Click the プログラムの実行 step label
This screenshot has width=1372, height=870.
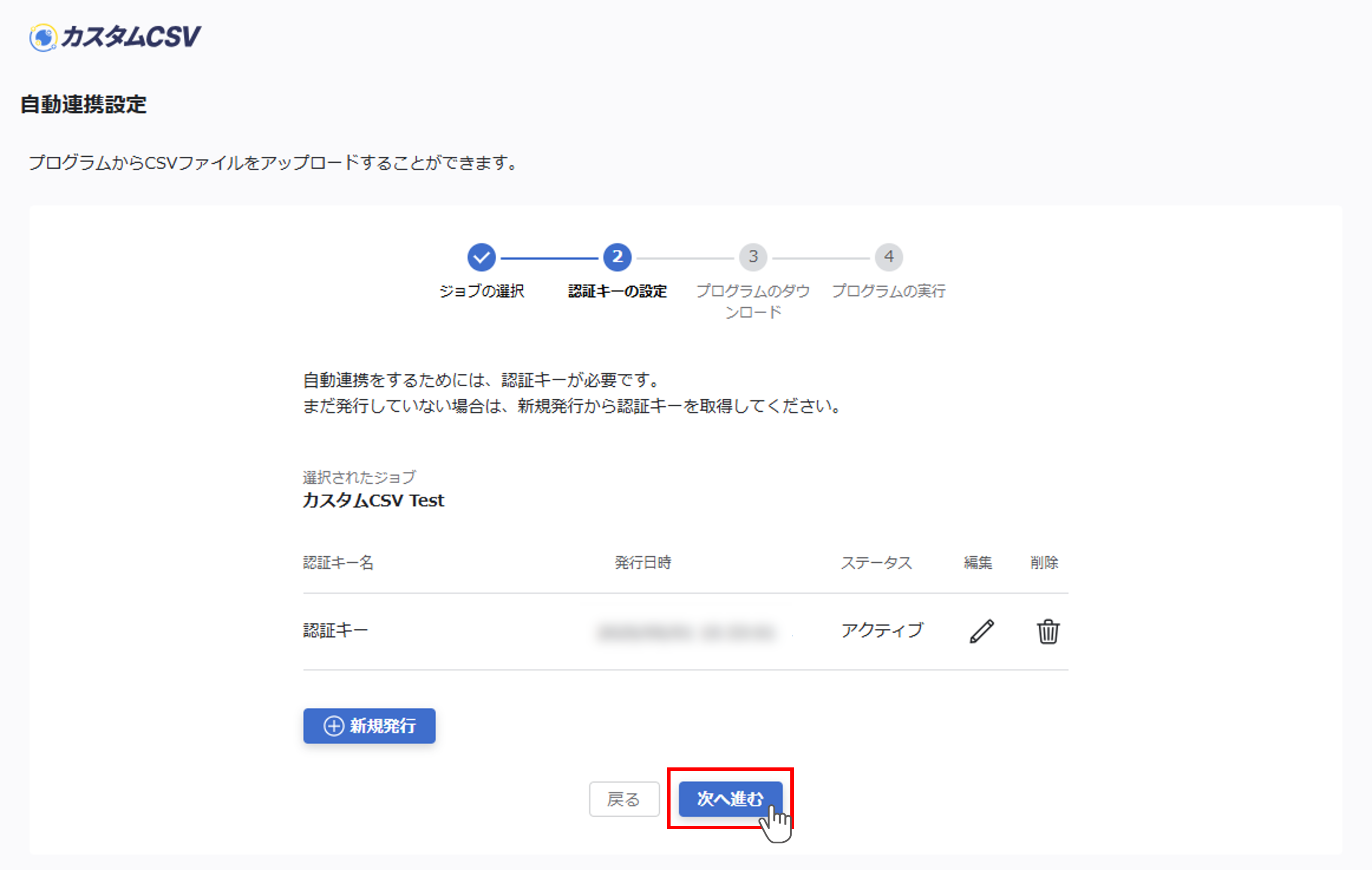(x=889, y=291)
